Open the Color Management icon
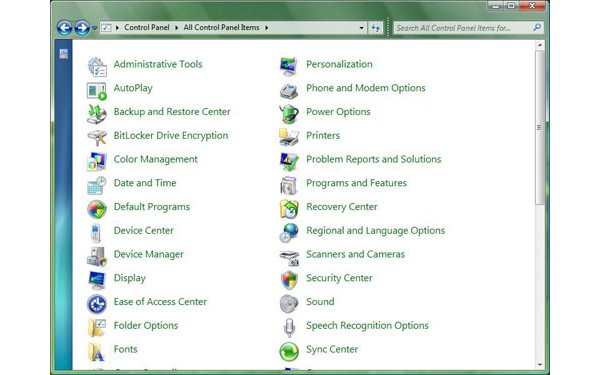This screenshot has height=375, width=600. pos(97,161)
